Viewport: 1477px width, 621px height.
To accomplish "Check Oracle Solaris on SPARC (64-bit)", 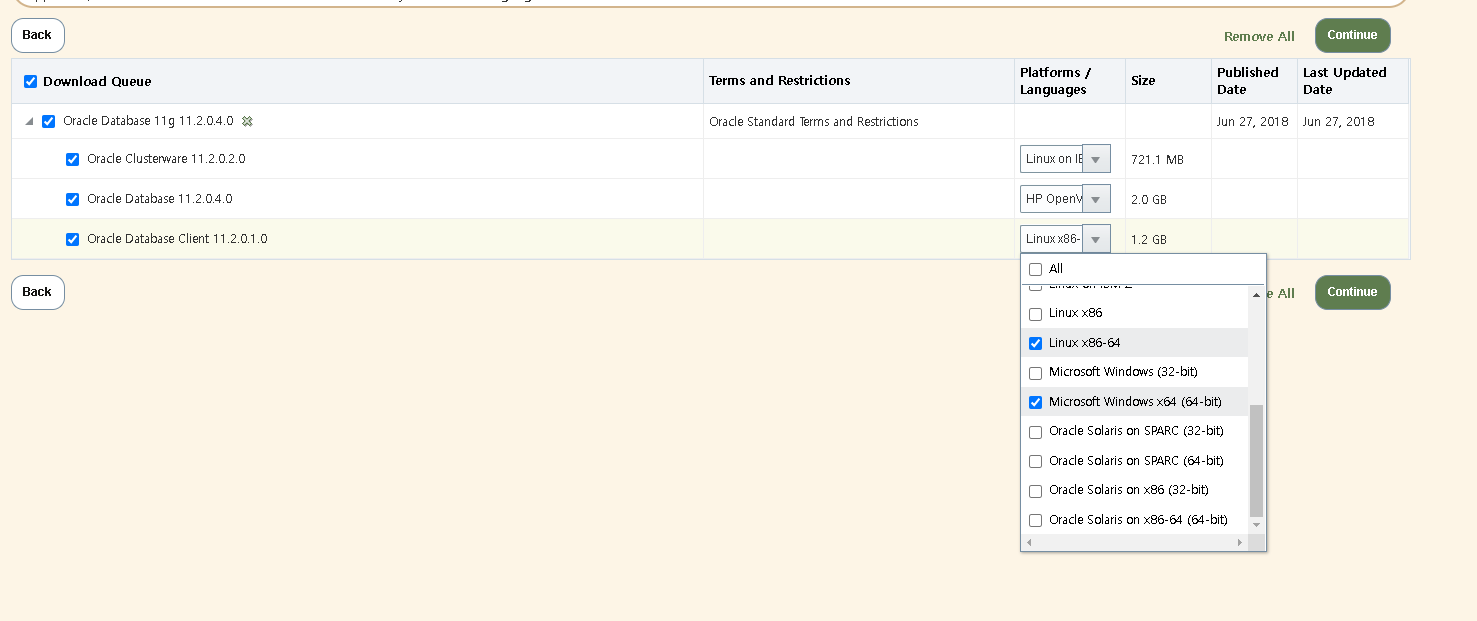I will point(1035,461).
